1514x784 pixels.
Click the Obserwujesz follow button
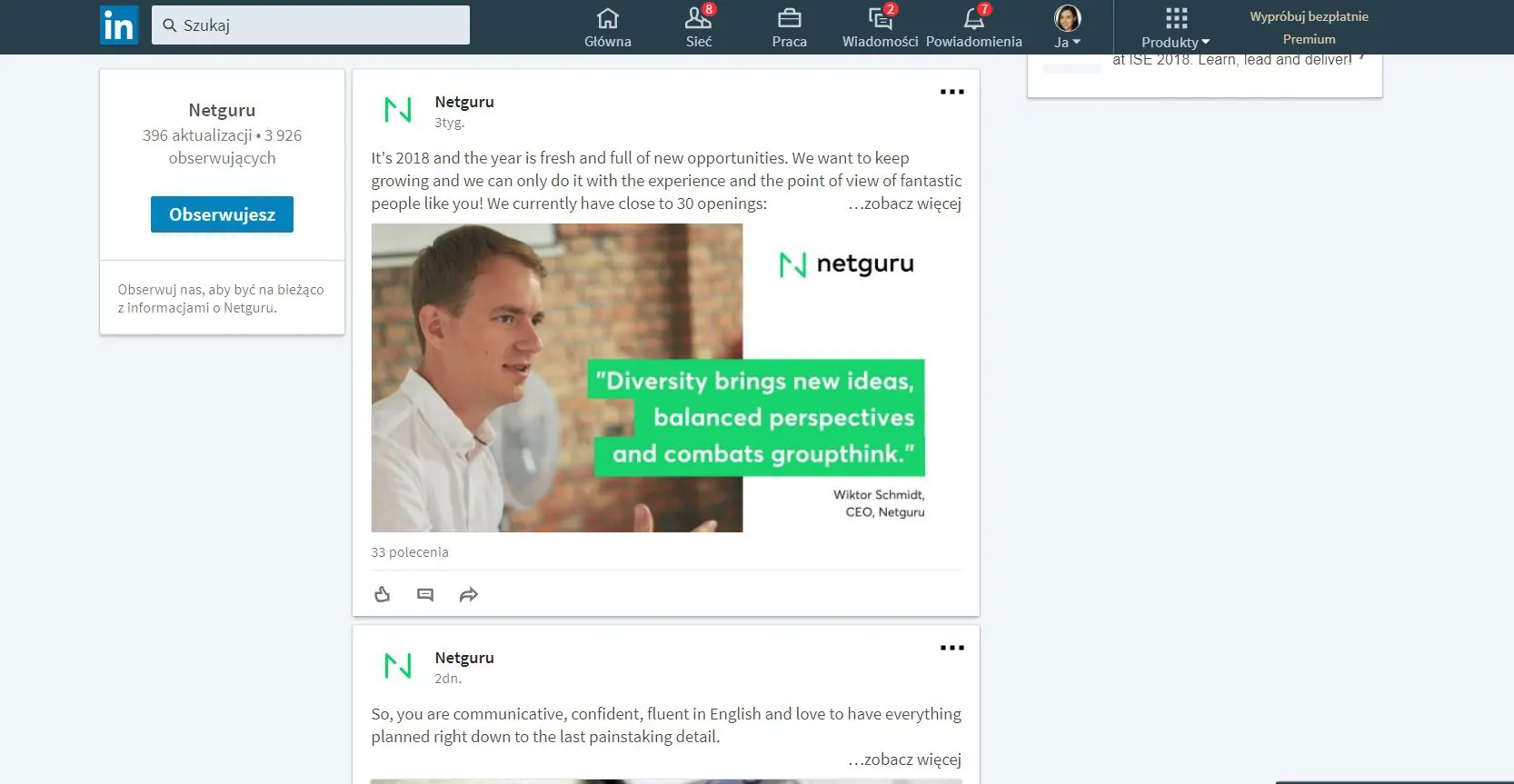click(222, 214)
